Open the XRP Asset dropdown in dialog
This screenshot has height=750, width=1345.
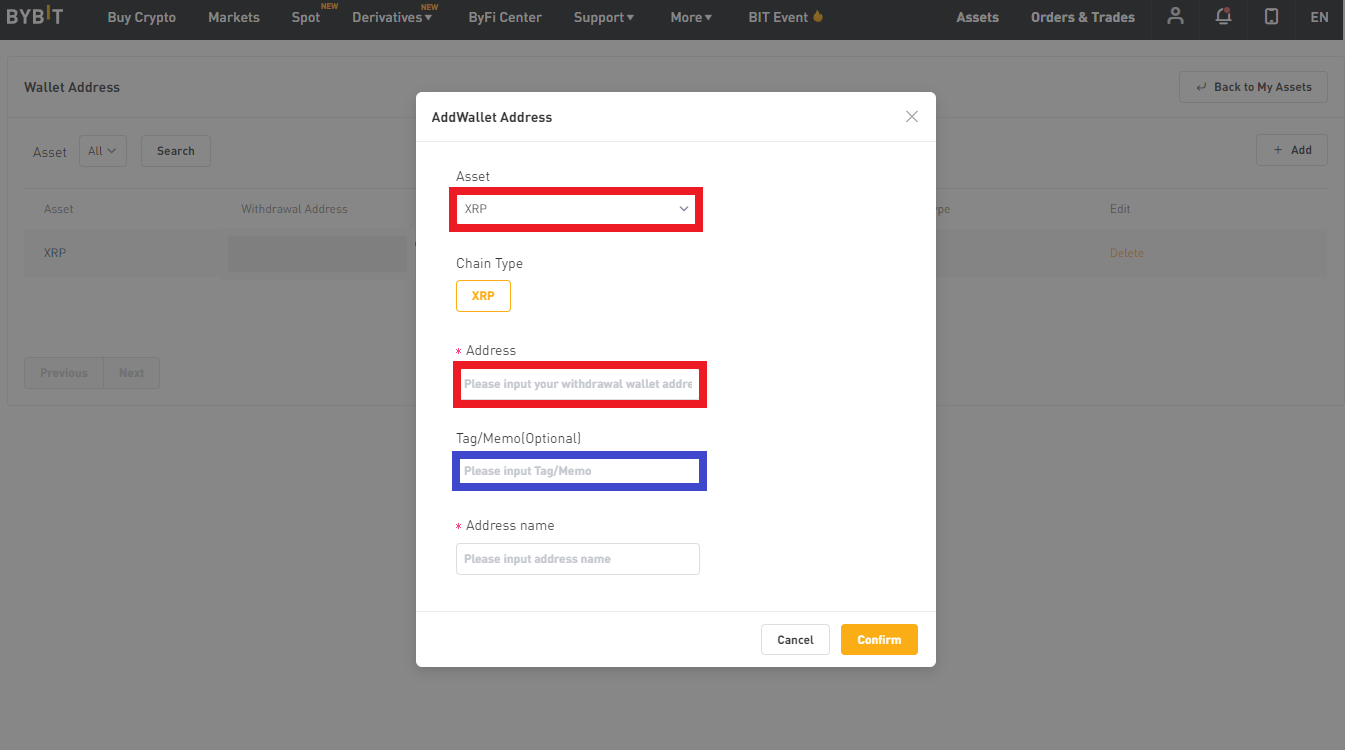point(576,209)
